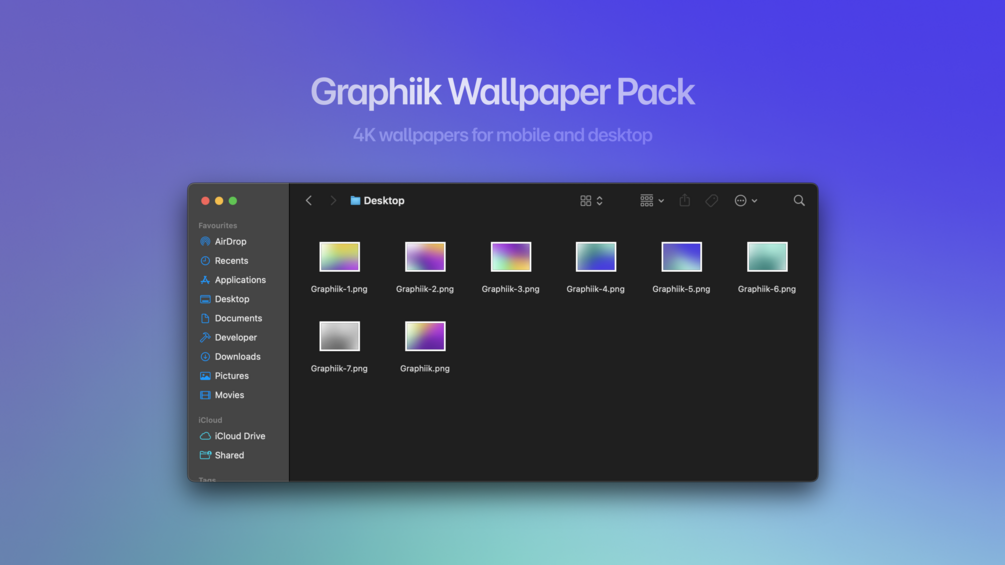The width and height of the screenshot is (1005, 565).
Task: Select the Documents sidebar icon
Action: pos(205,318)
